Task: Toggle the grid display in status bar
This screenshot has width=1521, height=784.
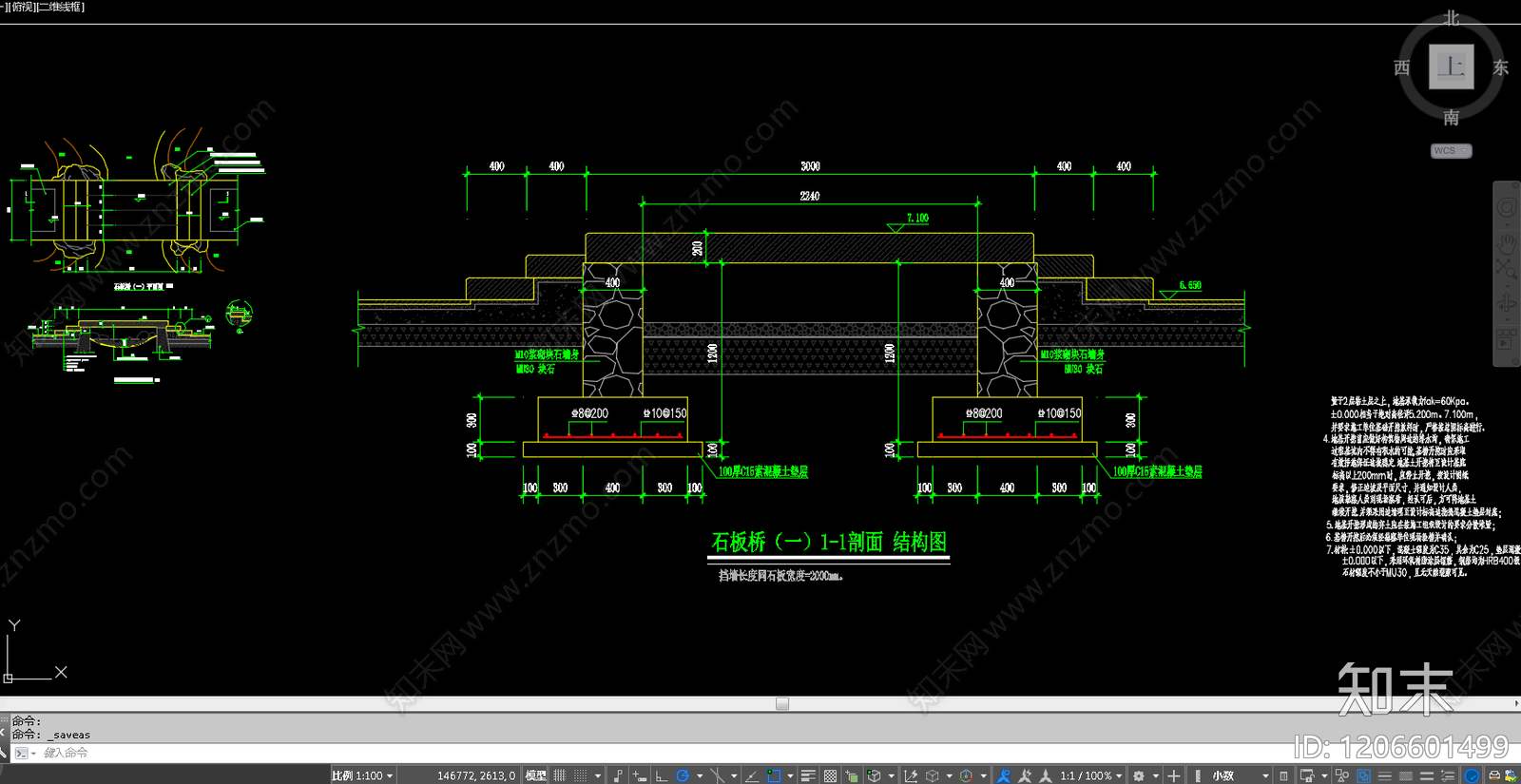Action: click(560, 775)
